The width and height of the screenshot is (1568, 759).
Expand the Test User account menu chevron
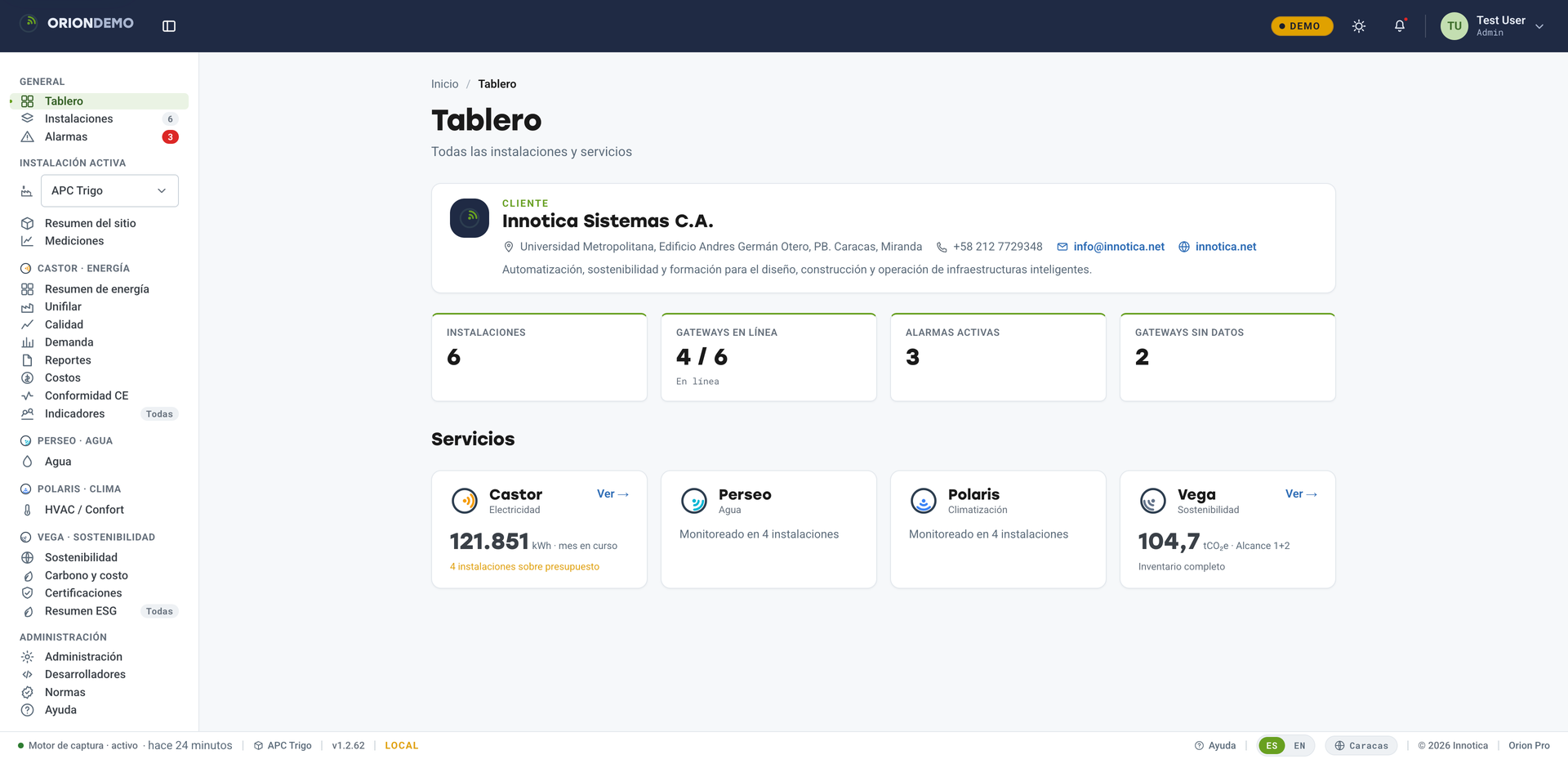1539,26
